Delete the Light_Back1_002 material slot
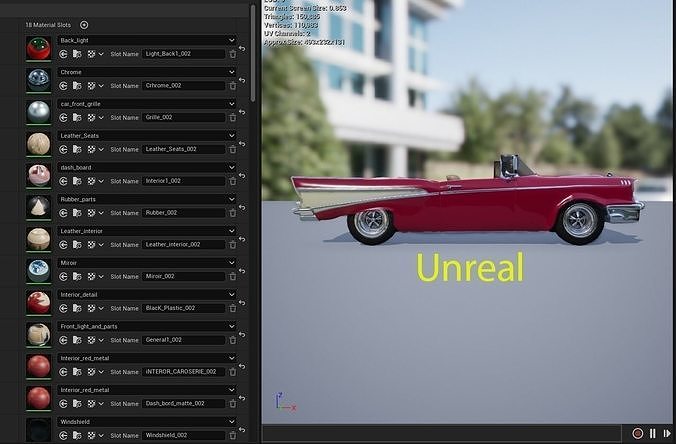 233,54
